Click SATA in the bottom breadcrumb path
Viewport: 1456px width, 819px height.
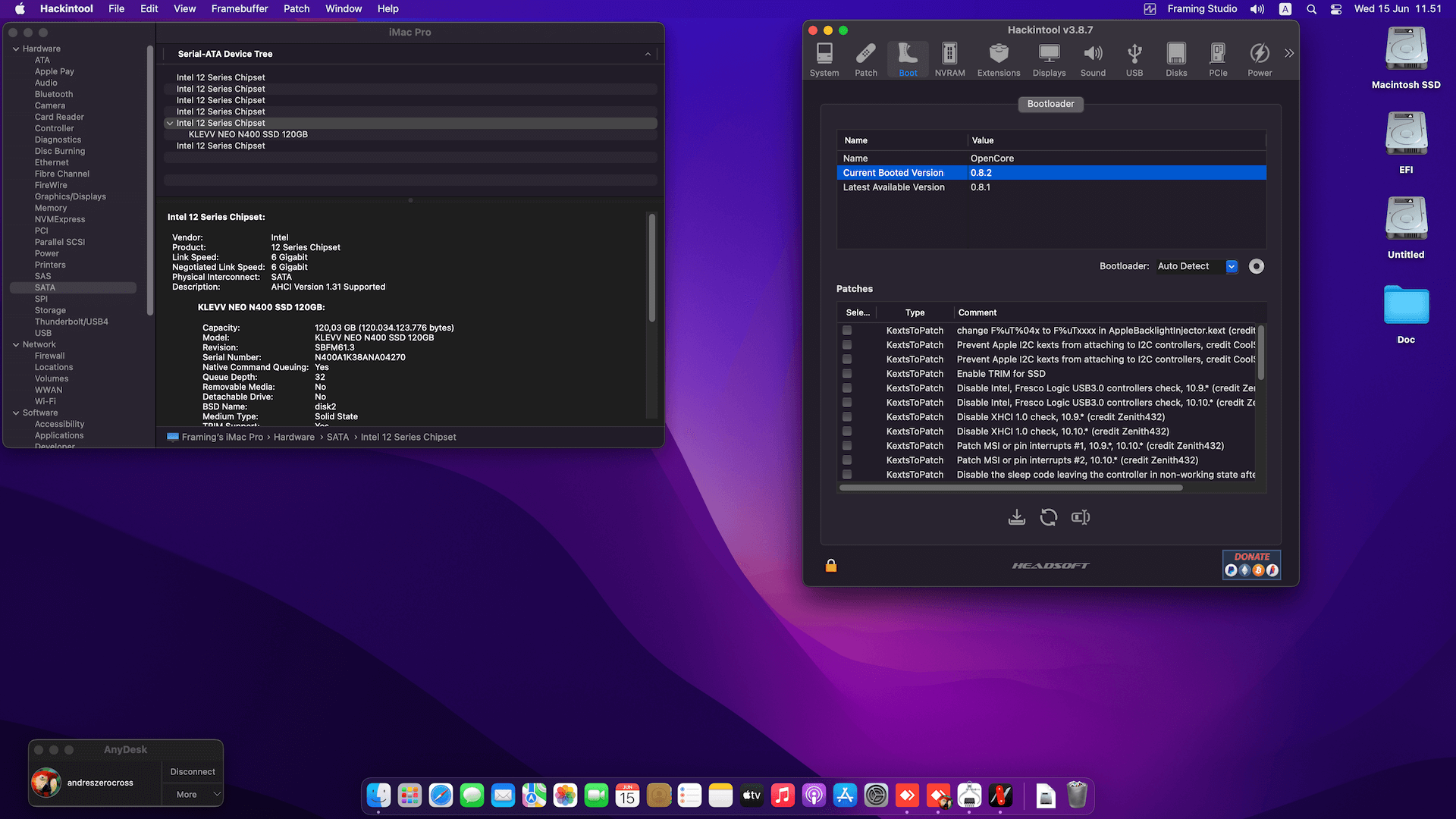[337, 437]
